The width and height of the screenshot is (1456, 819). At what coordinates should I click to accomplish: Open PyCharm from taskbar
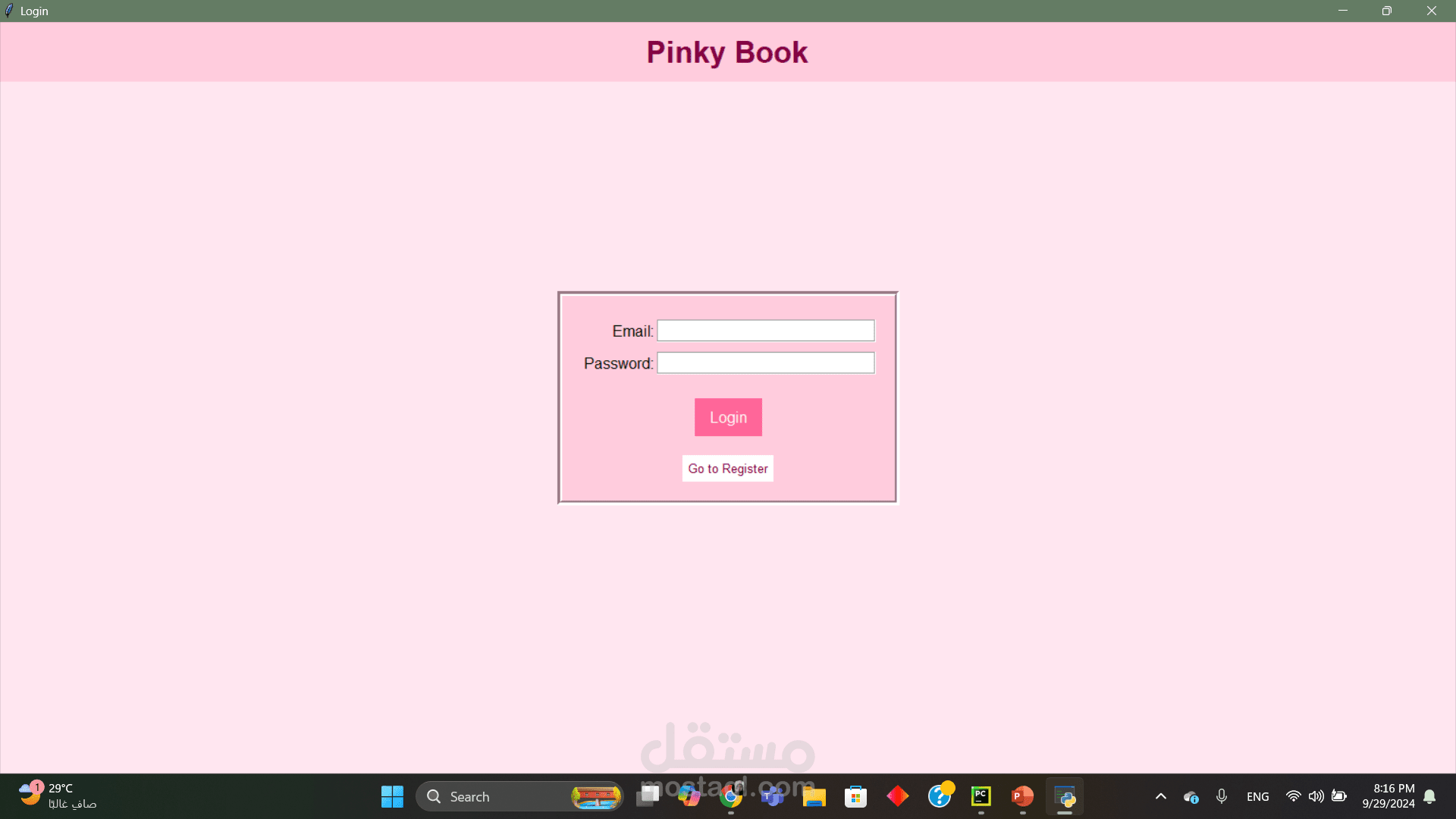(x=981, y=796)
